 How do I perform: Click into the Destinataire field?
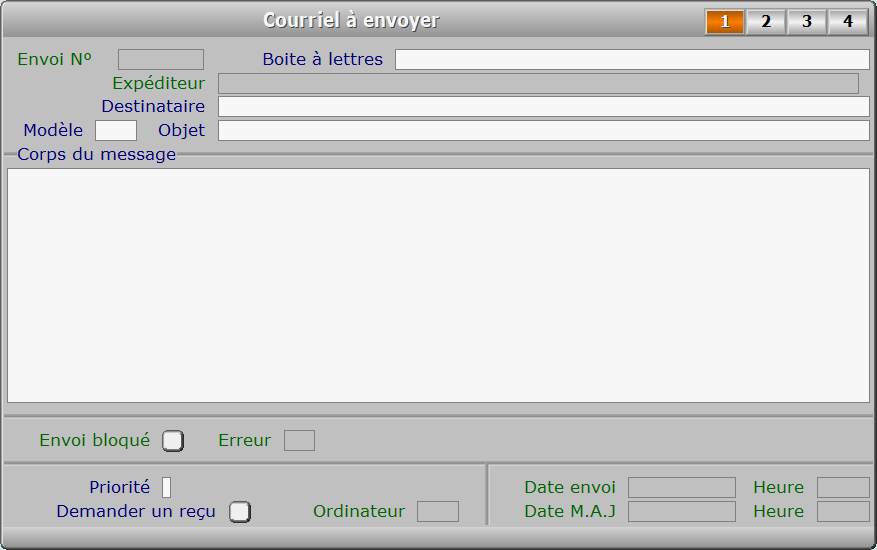pos(544,106)
